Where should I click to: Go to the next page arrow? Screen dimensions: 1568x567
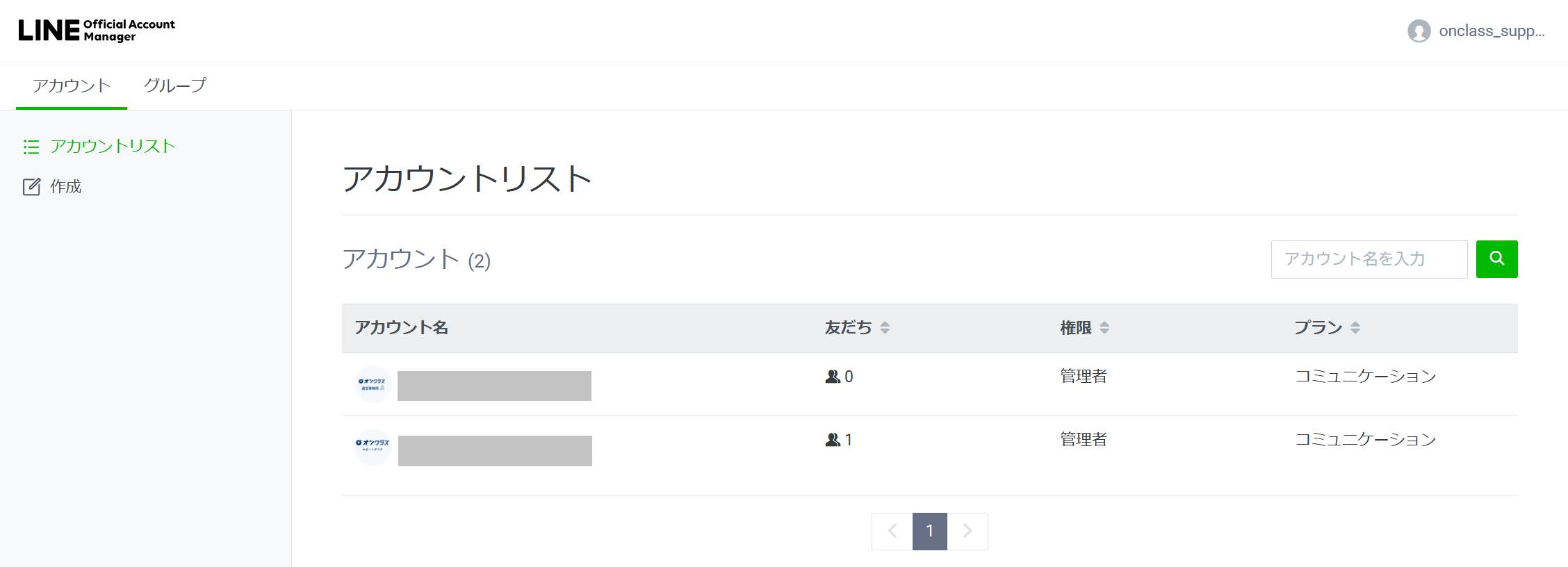(x=967, y=532)
